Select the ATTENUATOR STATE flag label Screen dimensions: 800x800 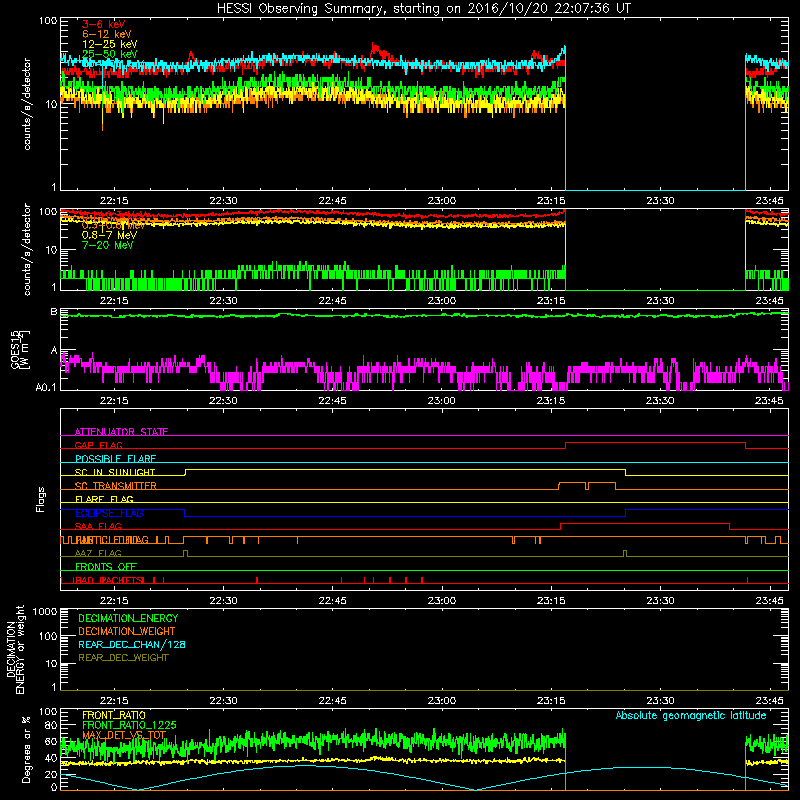coord(121,432)
